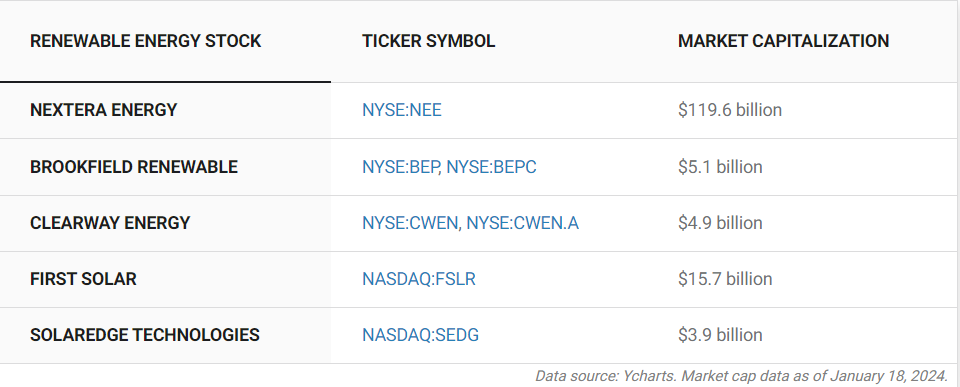Click the $119.6 billion market cap value
Viewport: 960px width, 387px height.
point(730,110)
